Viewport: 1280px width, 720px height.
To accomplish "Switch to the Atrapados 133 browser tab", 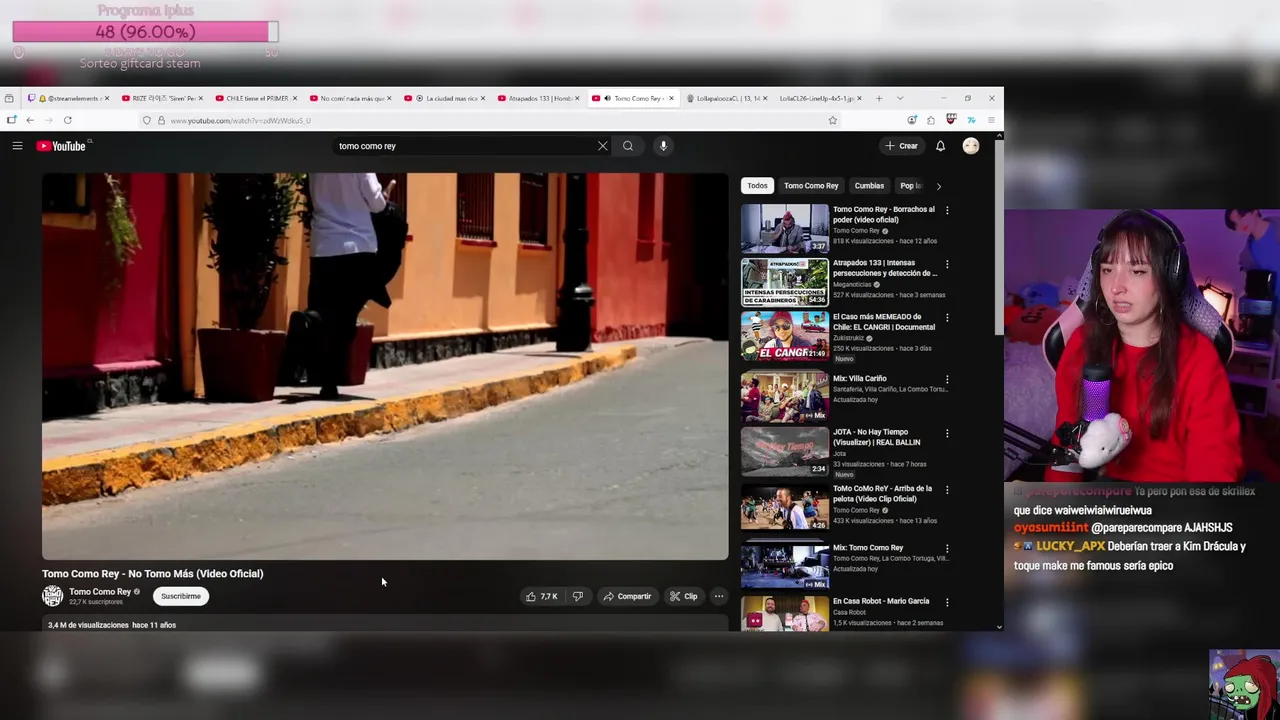I will pos(537,98).
